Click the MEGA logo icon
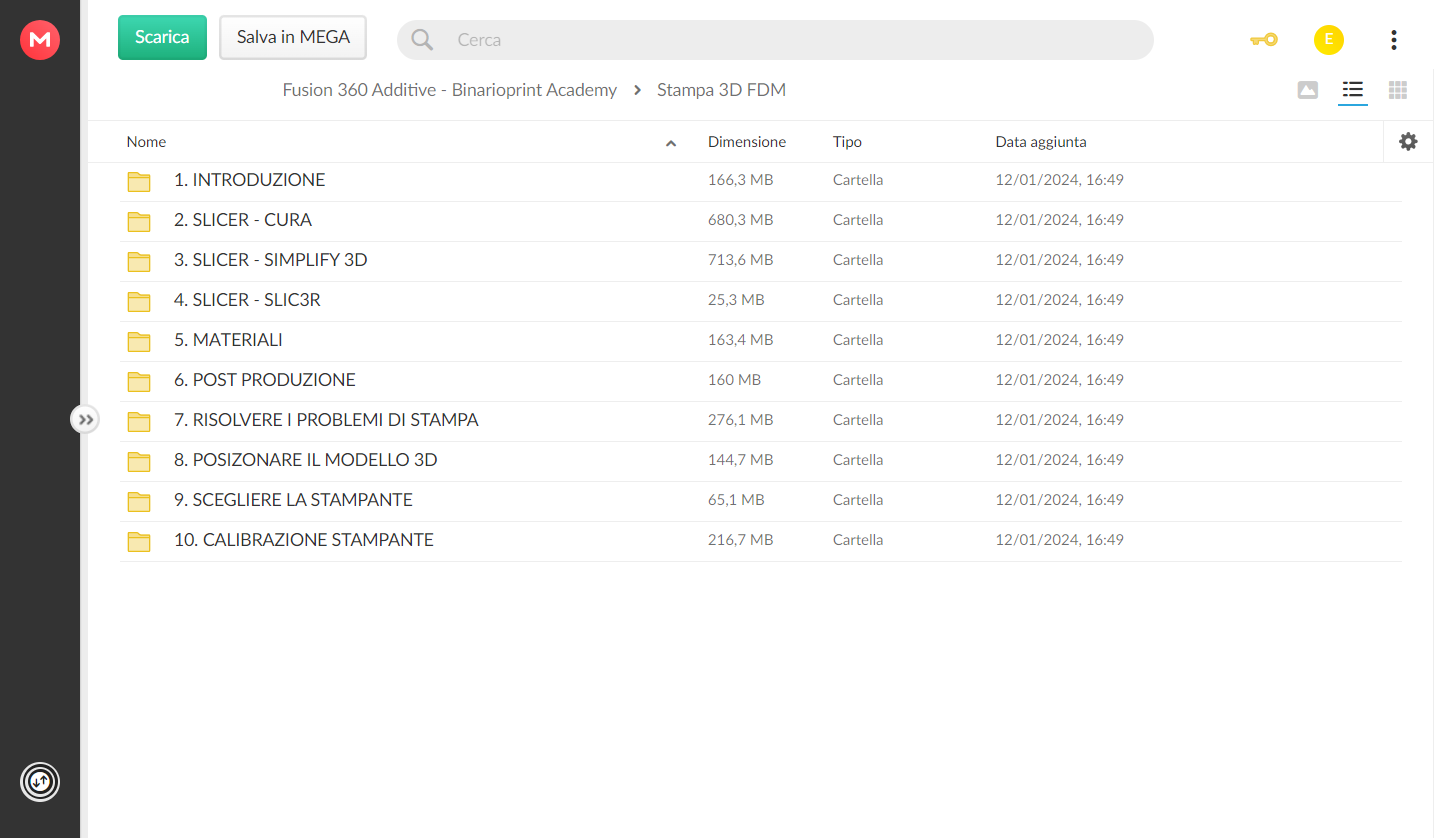The height and width of the screenshot is (838, 1434). [x=40, y=40]
